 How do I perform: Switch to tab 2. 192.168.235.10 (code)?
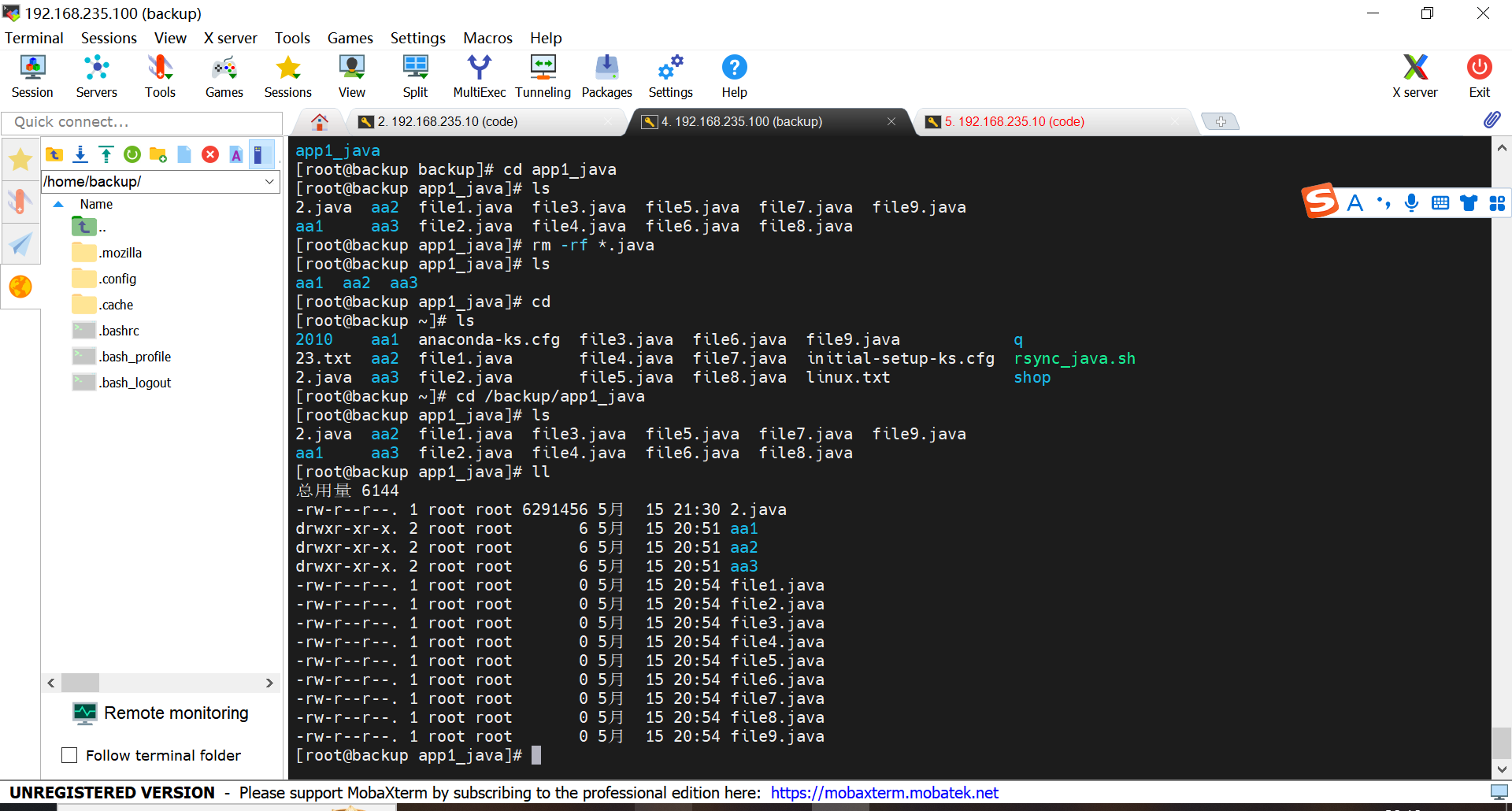coord(447,121)
